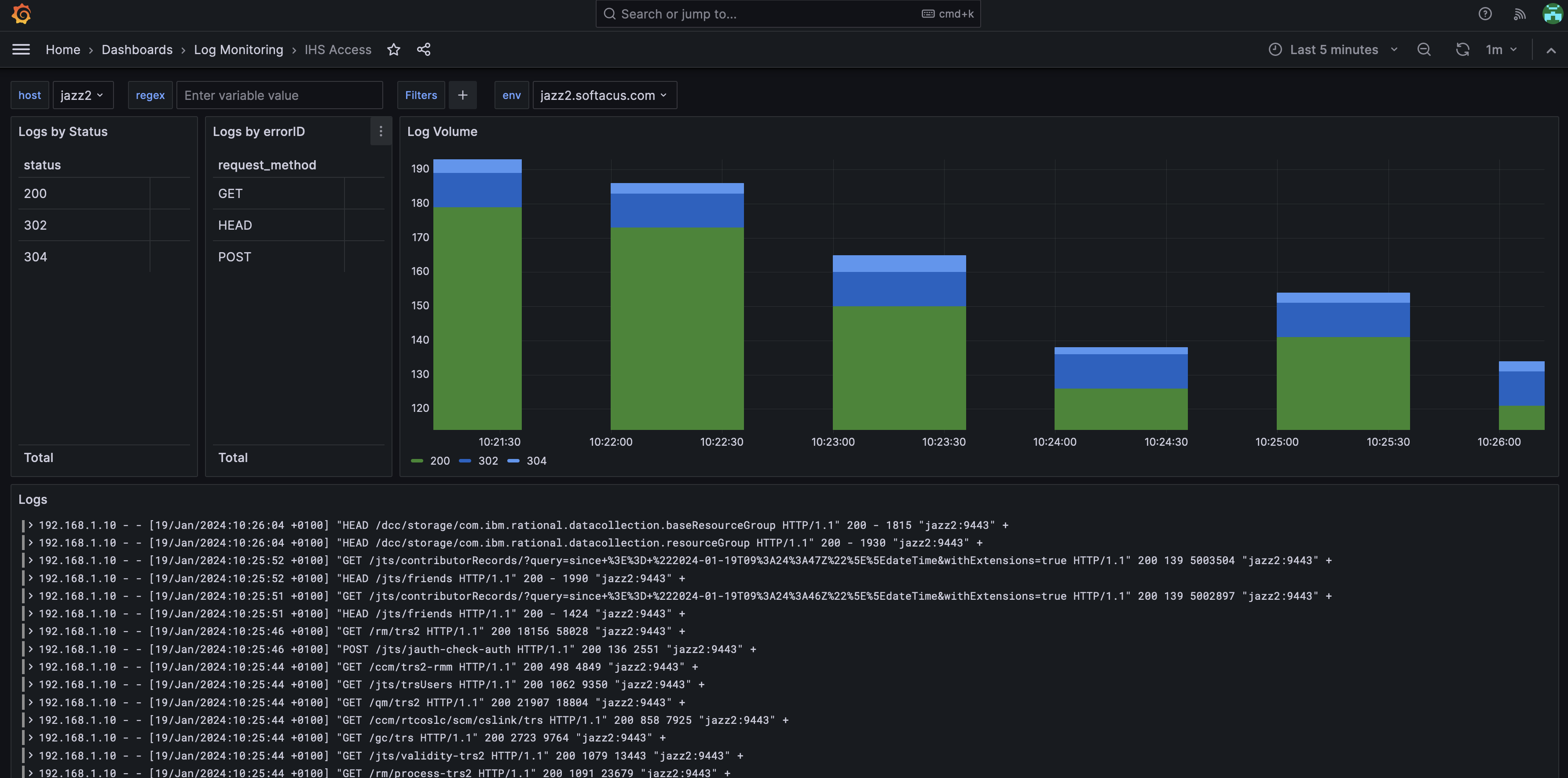Open the 1m auto-refresh interval selector
The width and height of the screenshot is (1568, 778).
1501,49
